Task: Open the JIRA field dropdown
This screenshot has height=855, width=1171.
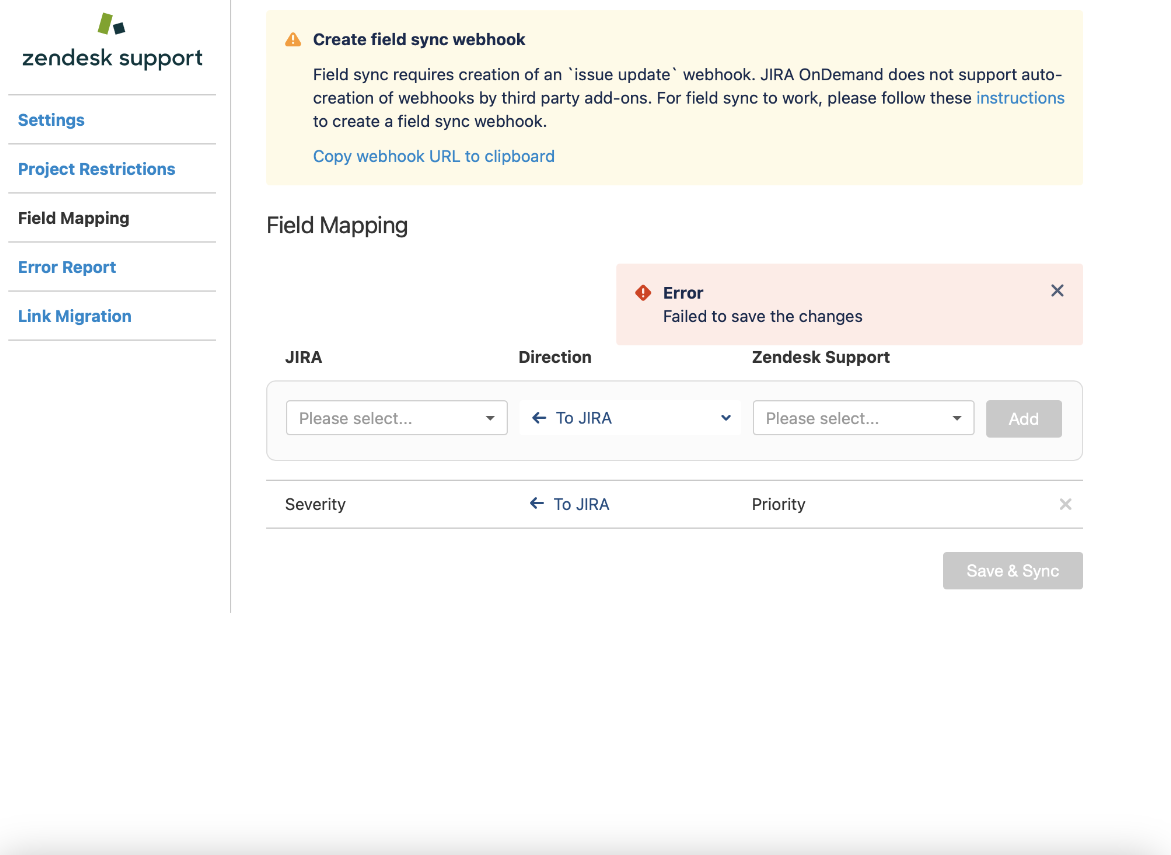Action: 397,418
